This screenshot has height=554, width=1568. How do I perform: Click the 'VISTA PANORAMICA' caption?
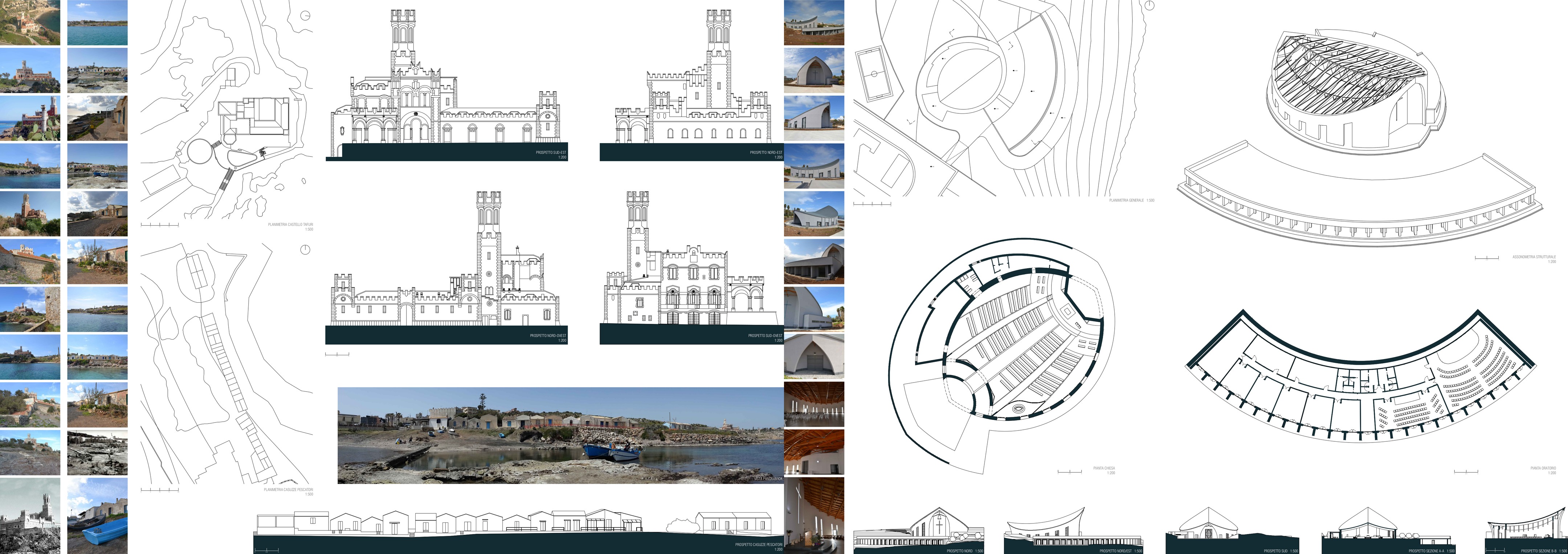[768, 479]
